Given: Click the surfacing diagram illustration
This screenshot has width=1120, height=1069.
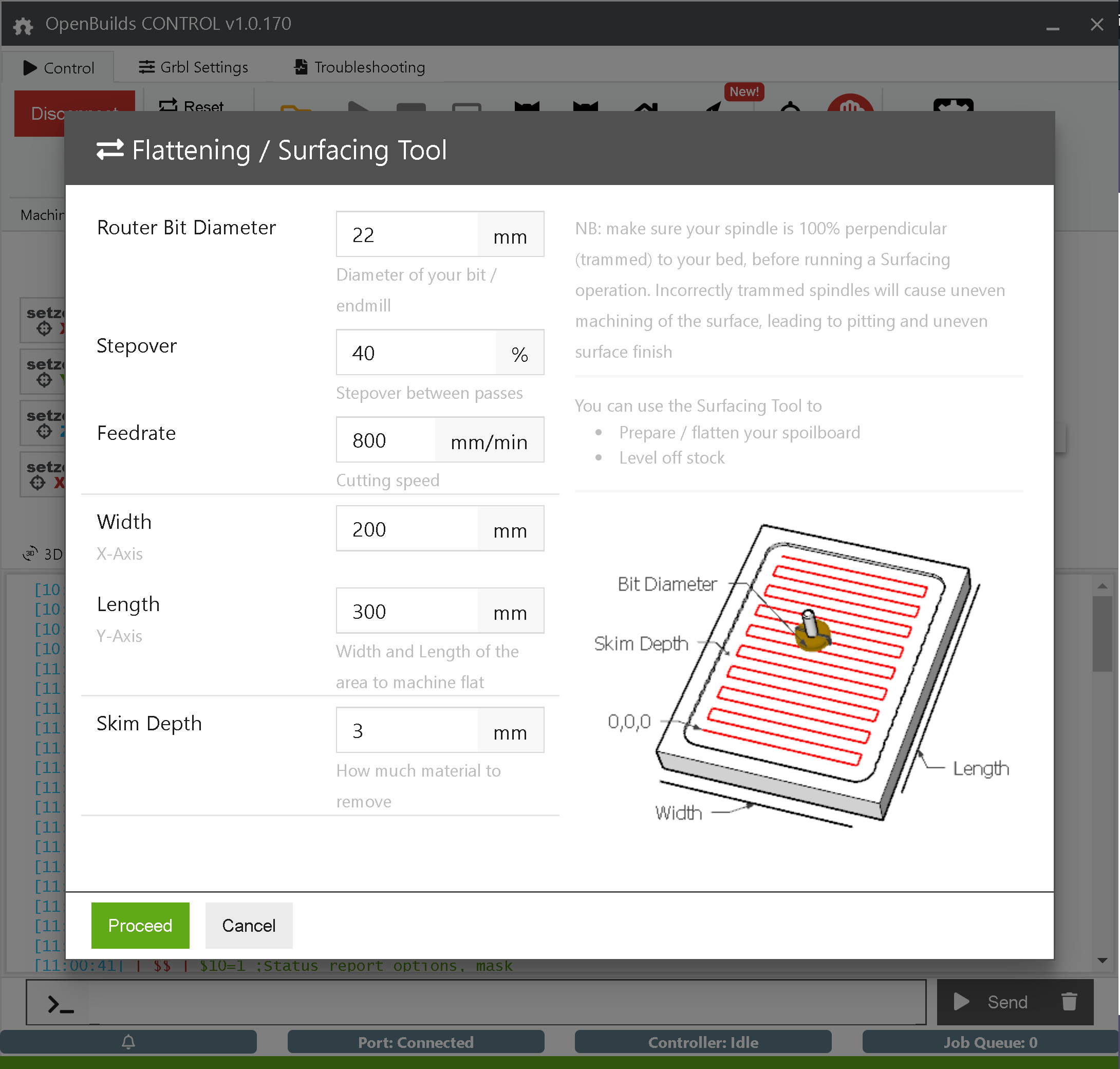Looking at the screenshot, I should click(800, 675).
